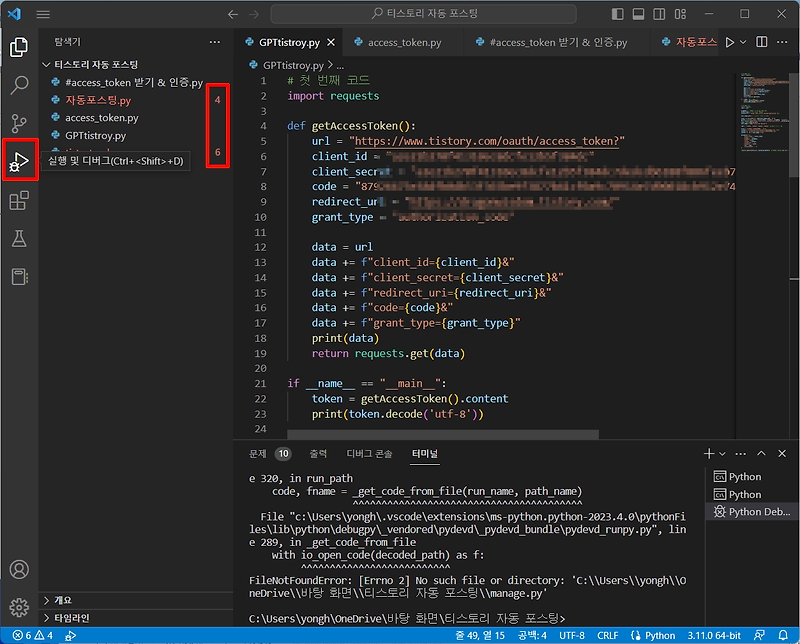Switch to the 문제 problems panel tab
Viewport: 800px width, 644px height.
coord(258,453)
